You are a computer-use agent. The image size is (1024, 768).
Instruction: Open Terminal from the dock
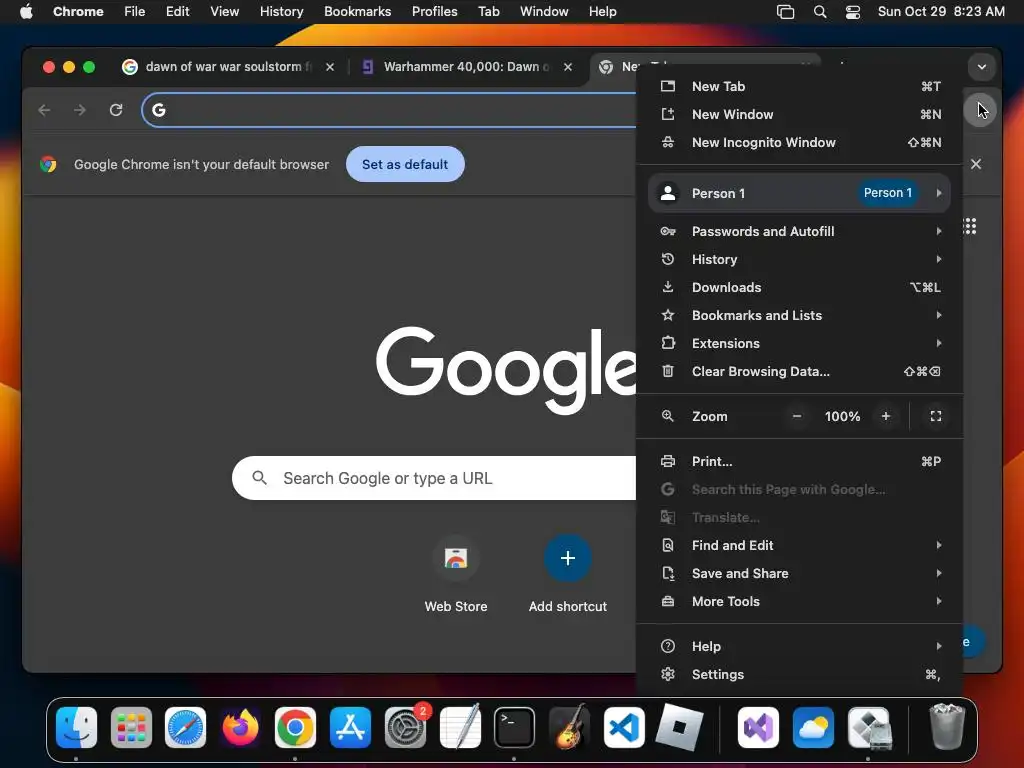click(514, 727)
